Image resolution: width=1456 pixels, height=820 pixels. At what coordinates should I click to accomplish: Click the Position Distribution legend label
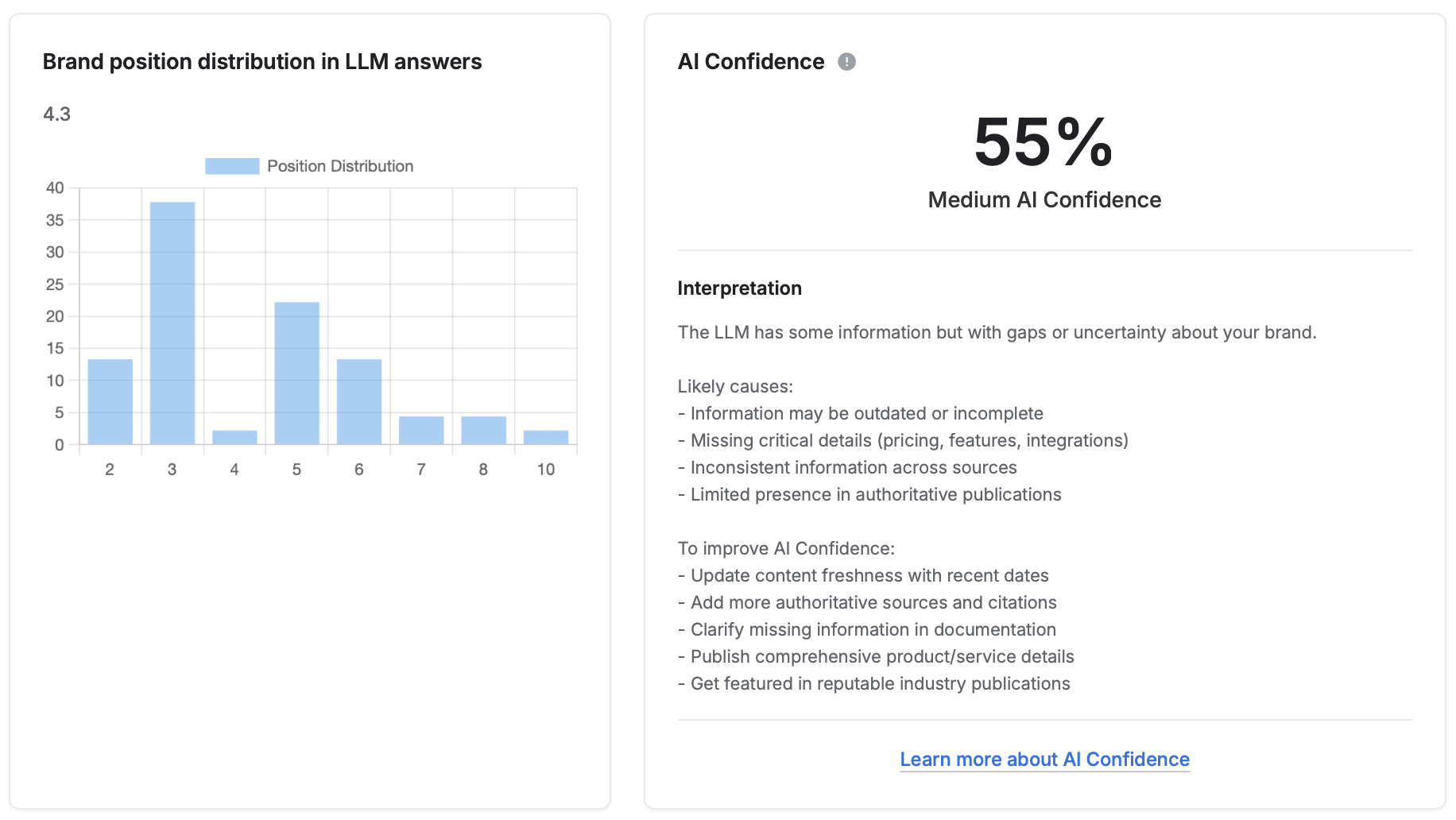coord(340,166)
